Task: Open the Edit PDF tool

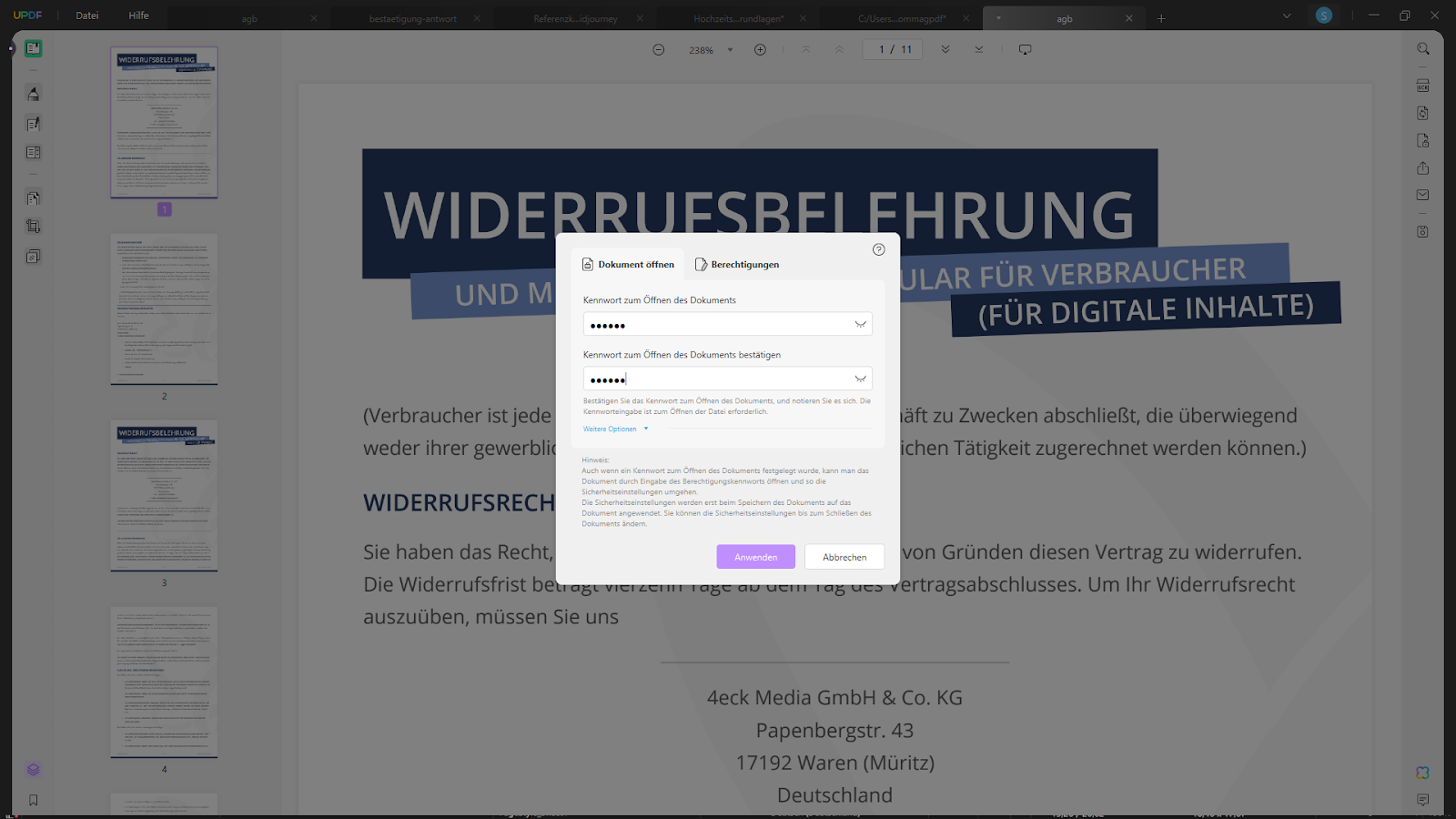Action: point(34,124)
